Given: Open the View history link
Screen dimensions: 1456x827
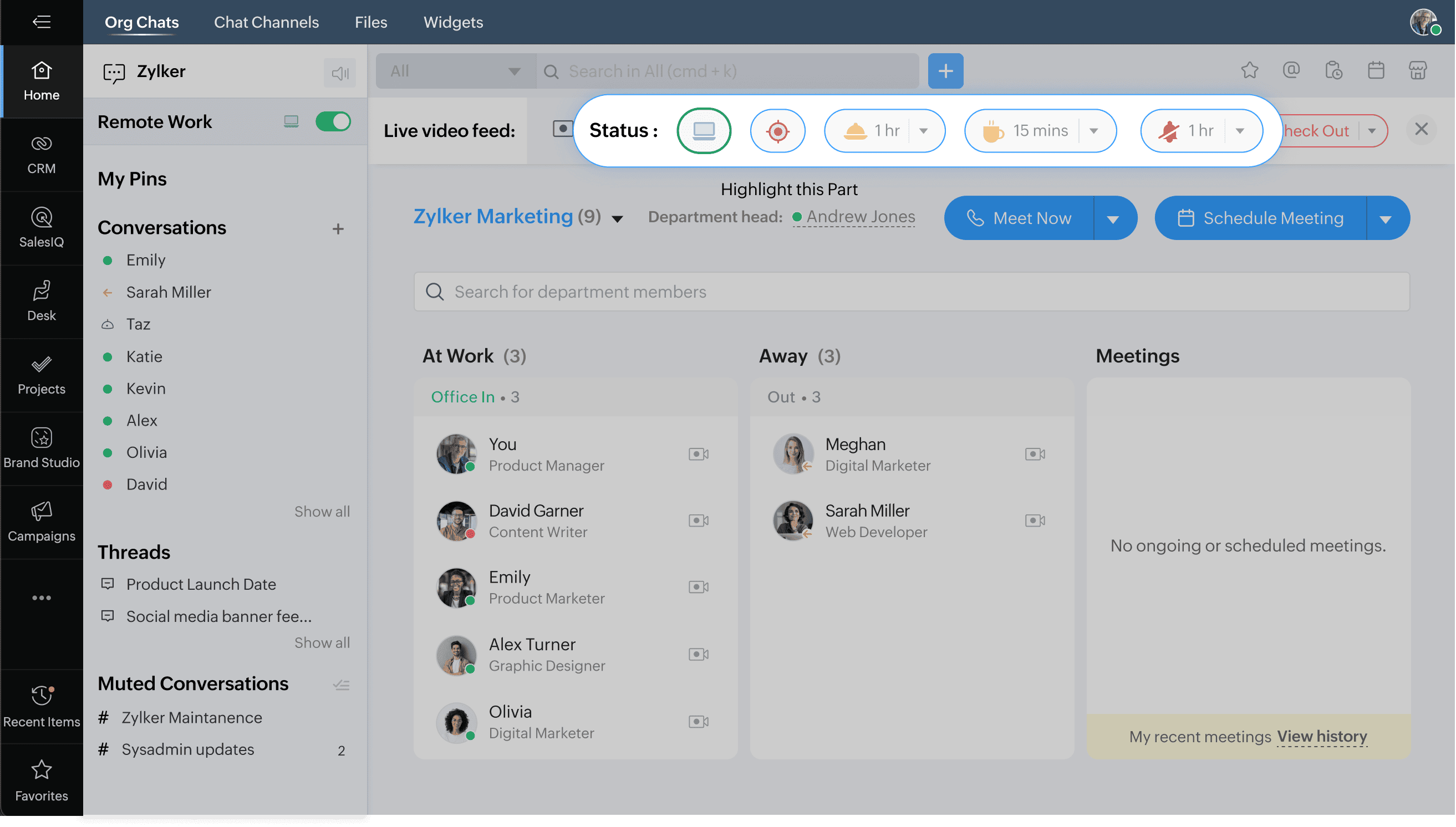Looking at the screenshot, I should (x=1321, y=736).
